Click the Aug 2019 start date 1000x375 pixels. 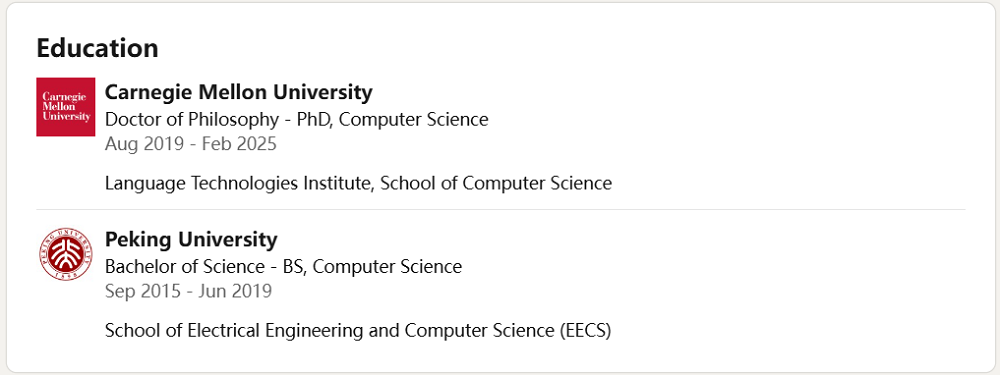tap(143, 143)
